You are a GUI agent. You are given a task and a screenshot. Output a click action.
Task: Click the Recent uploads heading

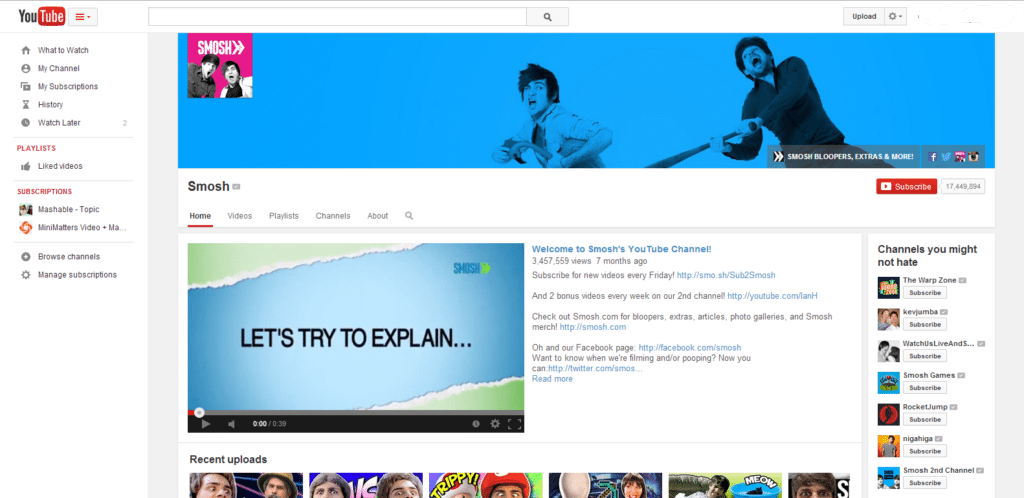tap(228, 459)
